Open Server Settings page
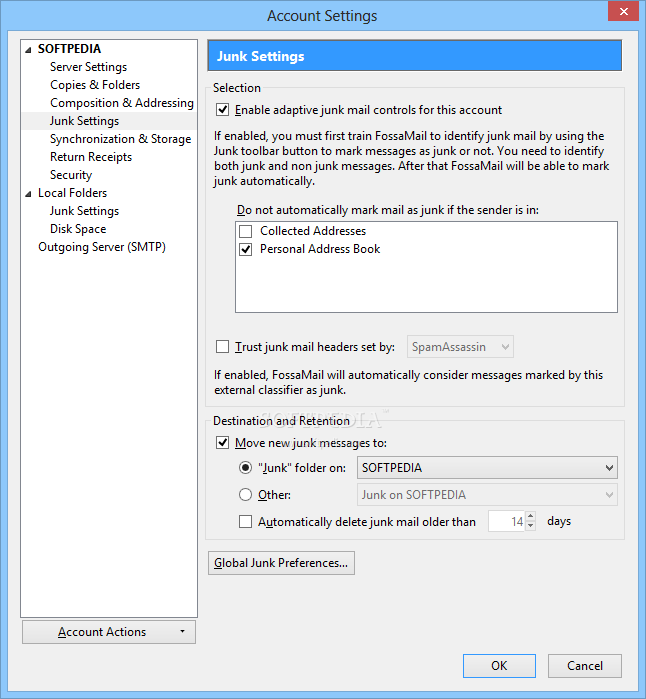The height and width of the screenshot is (699, 646). click(88, 67)
